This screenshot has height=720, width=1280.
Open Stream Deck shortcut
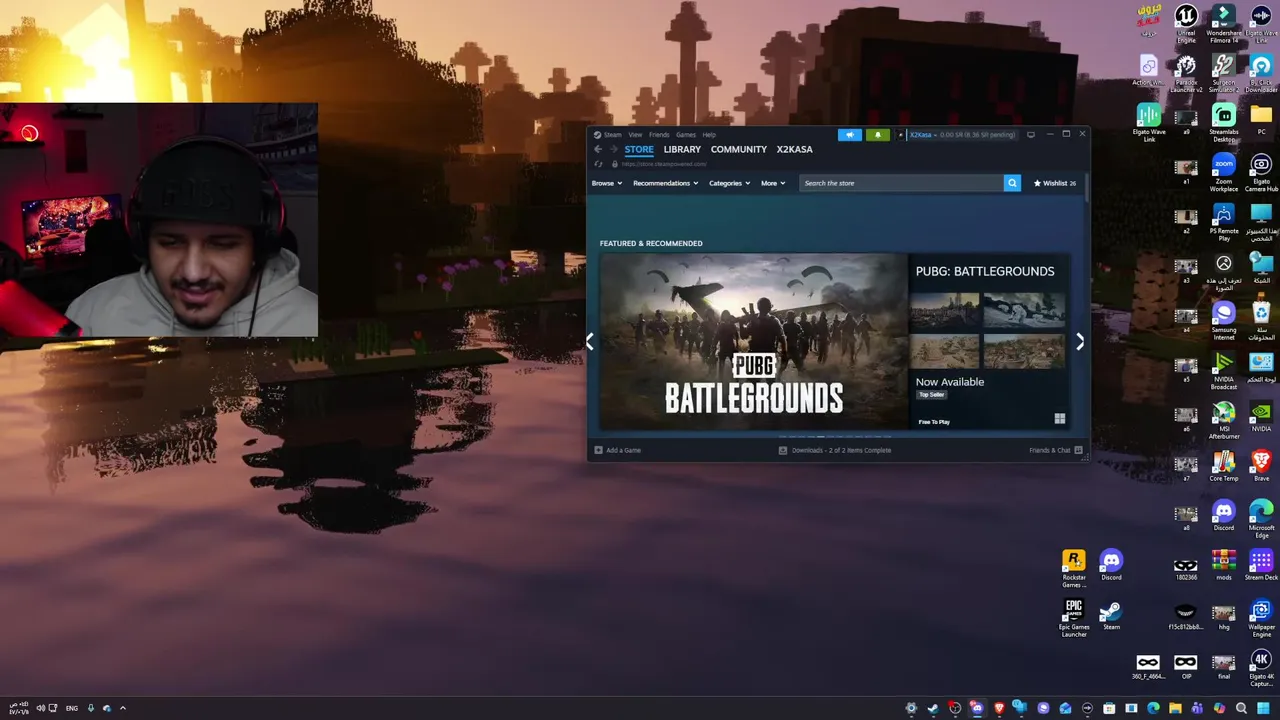[x=1261, y=565]
